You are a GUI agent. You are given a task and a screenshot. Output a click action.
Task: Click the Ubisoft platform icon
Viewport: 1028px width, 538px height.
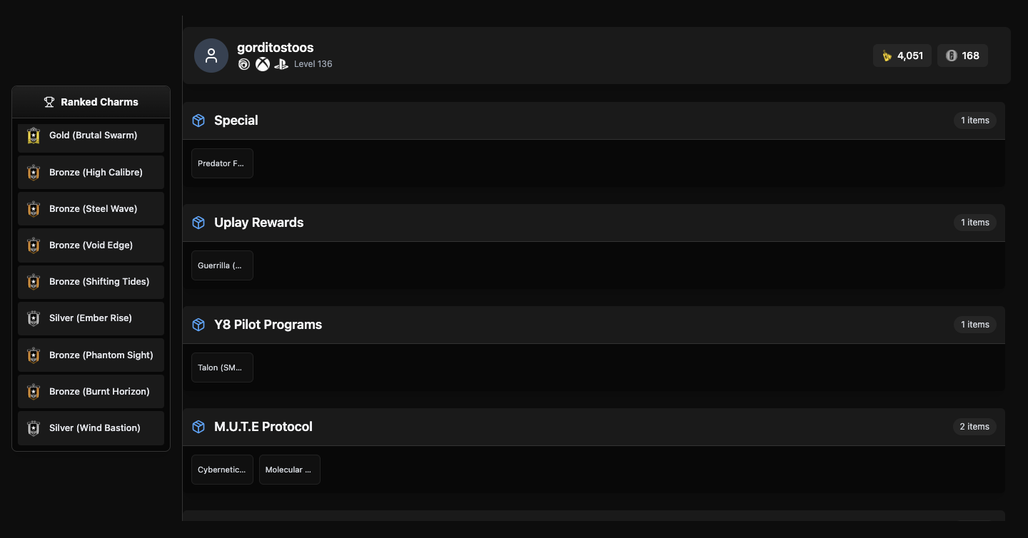click(x=244, y=64)
